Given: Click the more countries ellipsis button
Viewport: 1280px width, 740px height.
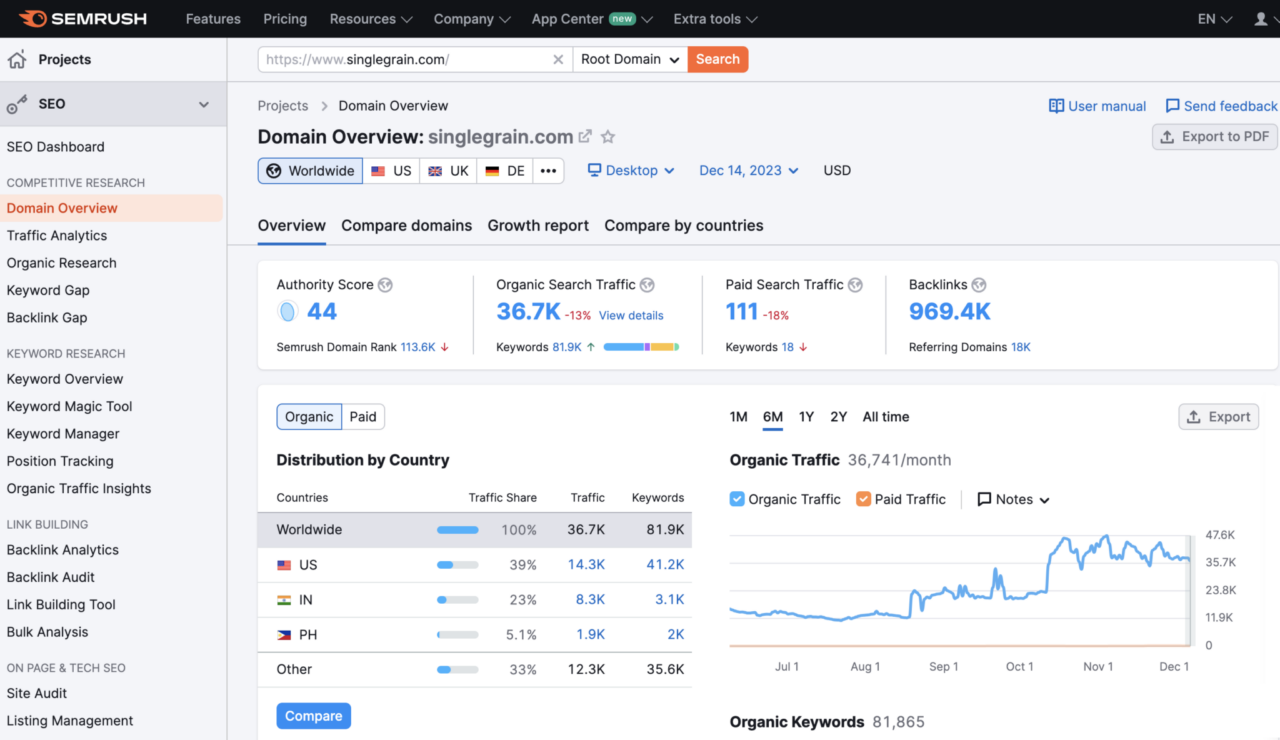Looking at the screenshot, I should click(548, 171).
